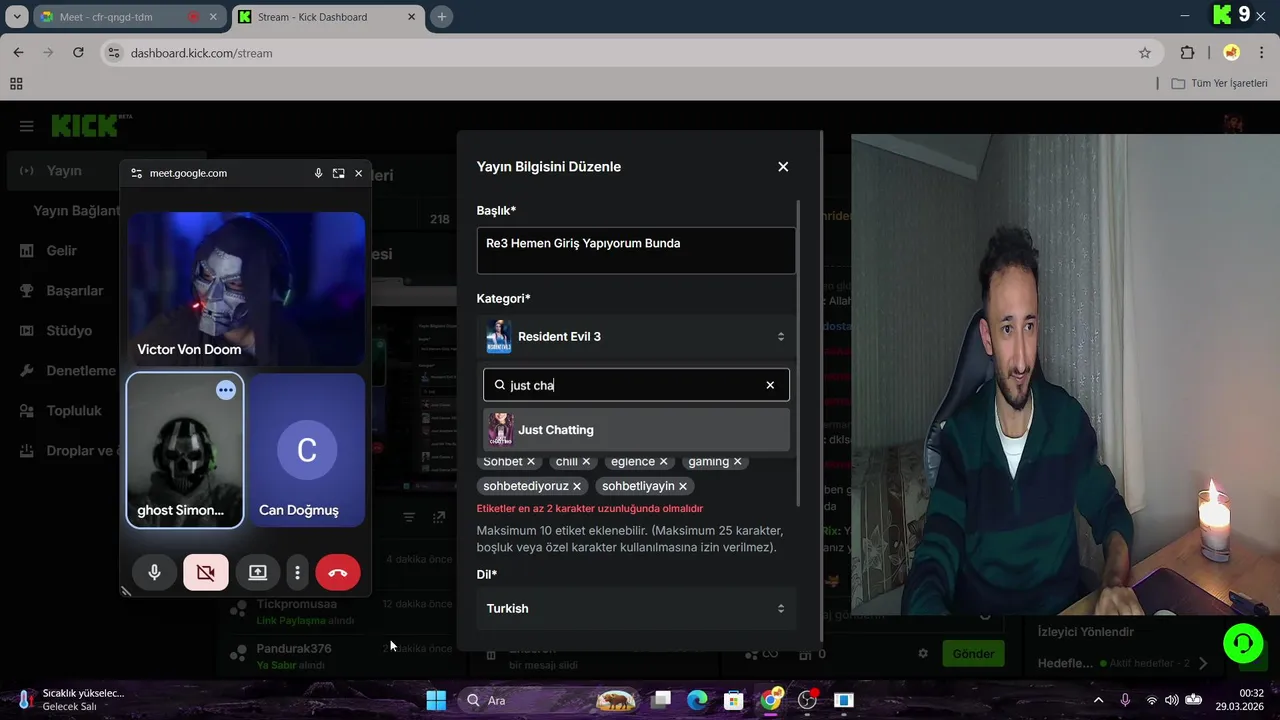Open the tab search dropdown arrow

click(x=17, y=17)
